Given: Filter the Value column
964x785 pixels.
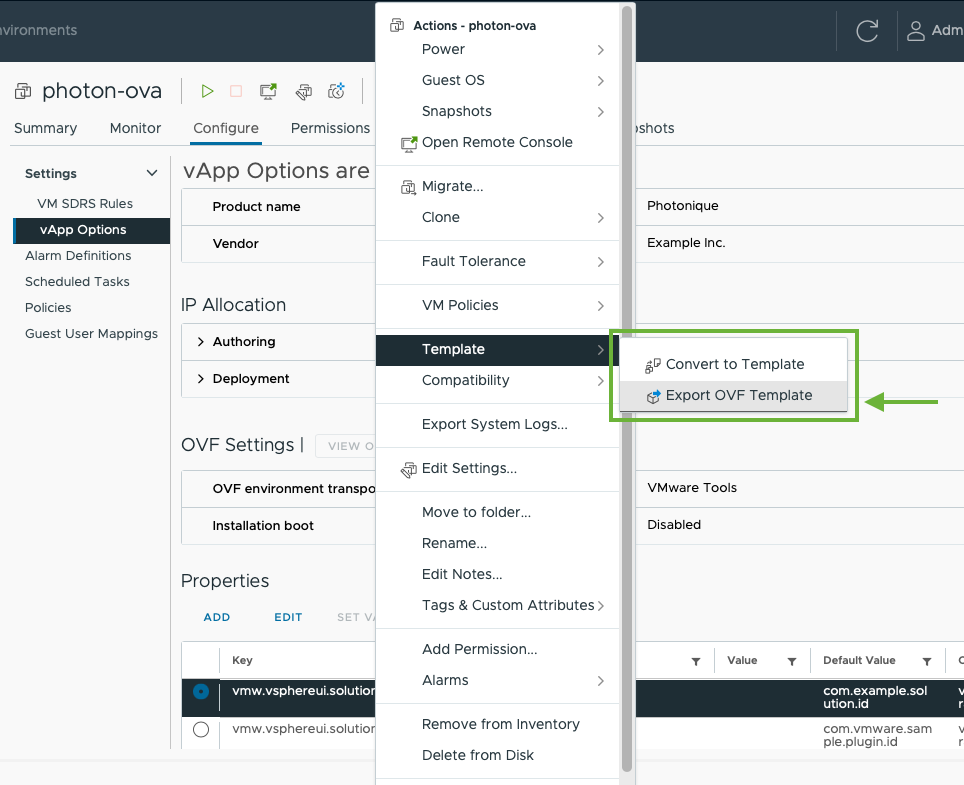Looking at the screenshot, I should tap(792, 661).
